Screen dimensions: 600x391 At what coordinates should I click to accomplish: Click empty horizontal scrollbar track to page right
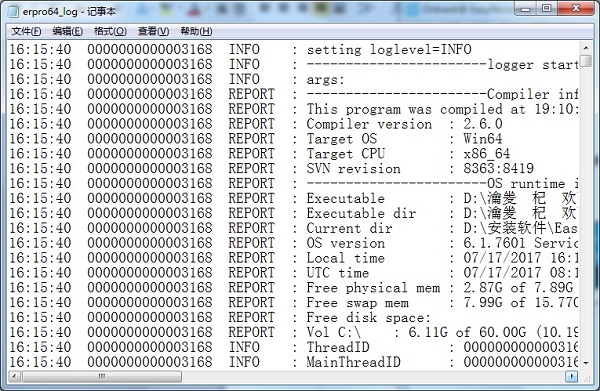coord(373,376)
